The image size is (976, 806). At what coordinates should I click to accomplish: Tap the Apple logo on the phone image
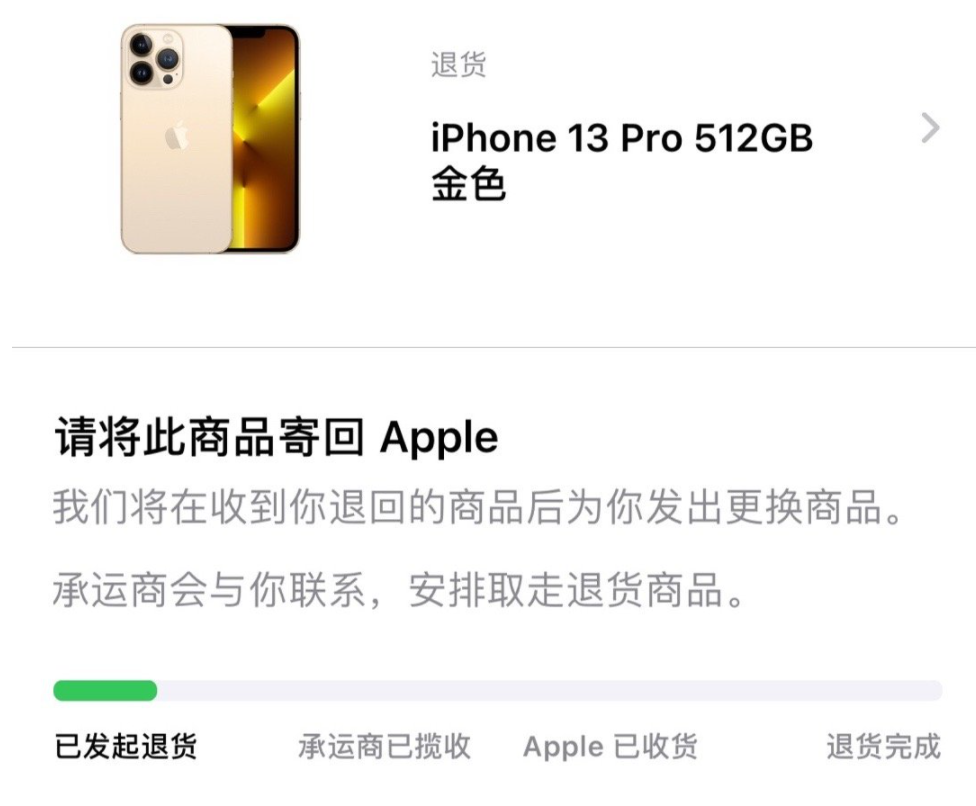[177, 135]
